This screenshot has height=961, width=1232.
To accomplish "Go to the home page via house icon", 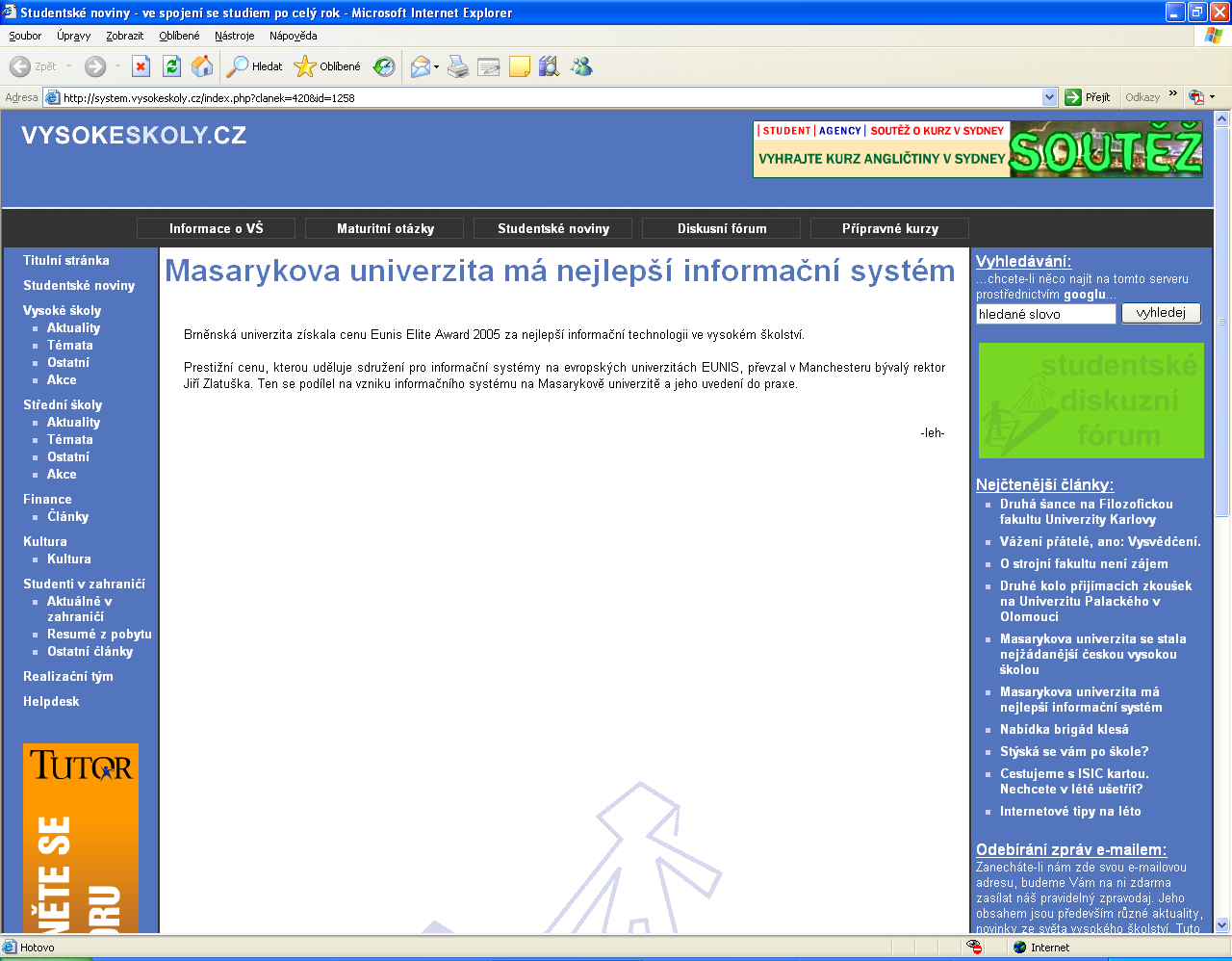I will click(x=202, y=66).
